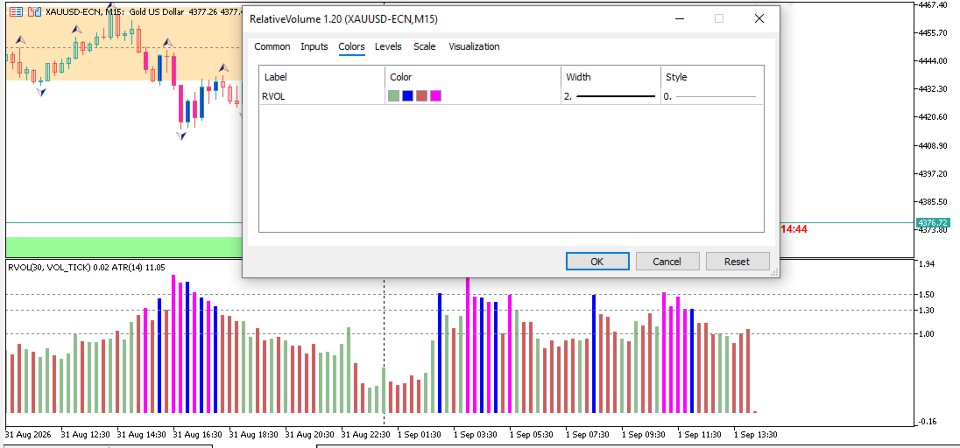Click the Style column header
The width and height of the screenshot is (960, 448).
point(677,77)
